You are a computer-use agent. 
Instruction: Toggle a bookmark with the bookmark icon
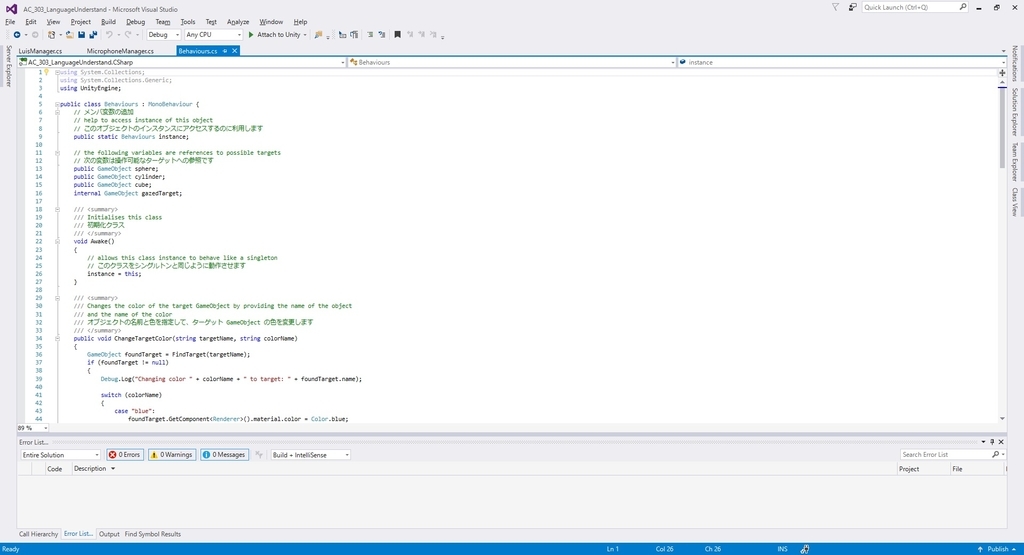click(397, 35)
